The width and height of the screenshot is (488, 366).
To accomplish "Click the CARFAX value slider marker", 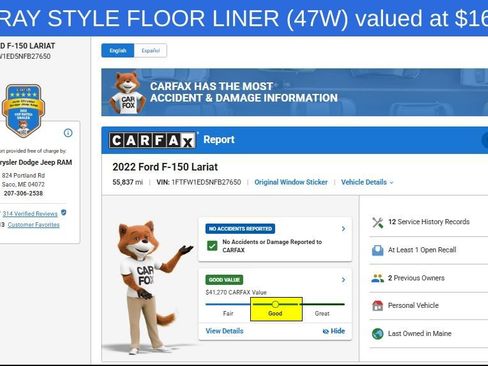I will [x=275, y=304].
